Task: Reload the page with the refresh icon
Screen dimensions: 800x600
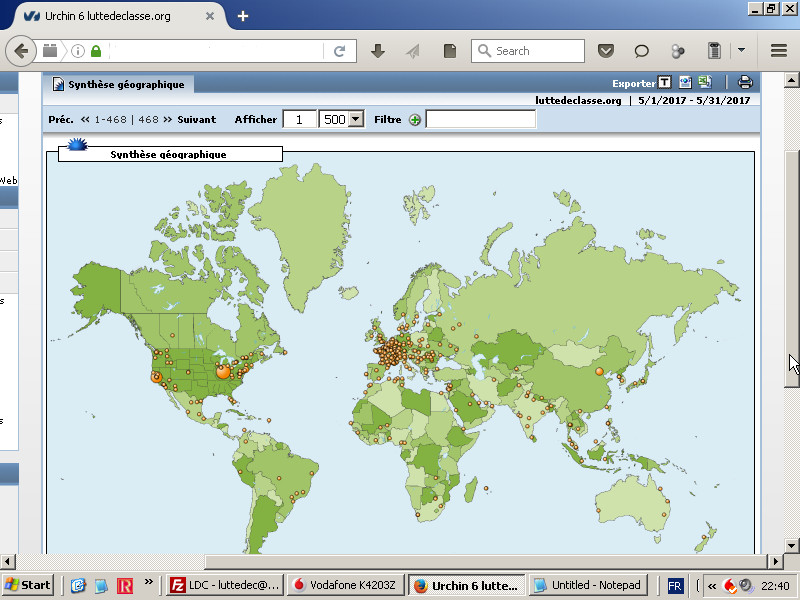Action: [340, 51]
